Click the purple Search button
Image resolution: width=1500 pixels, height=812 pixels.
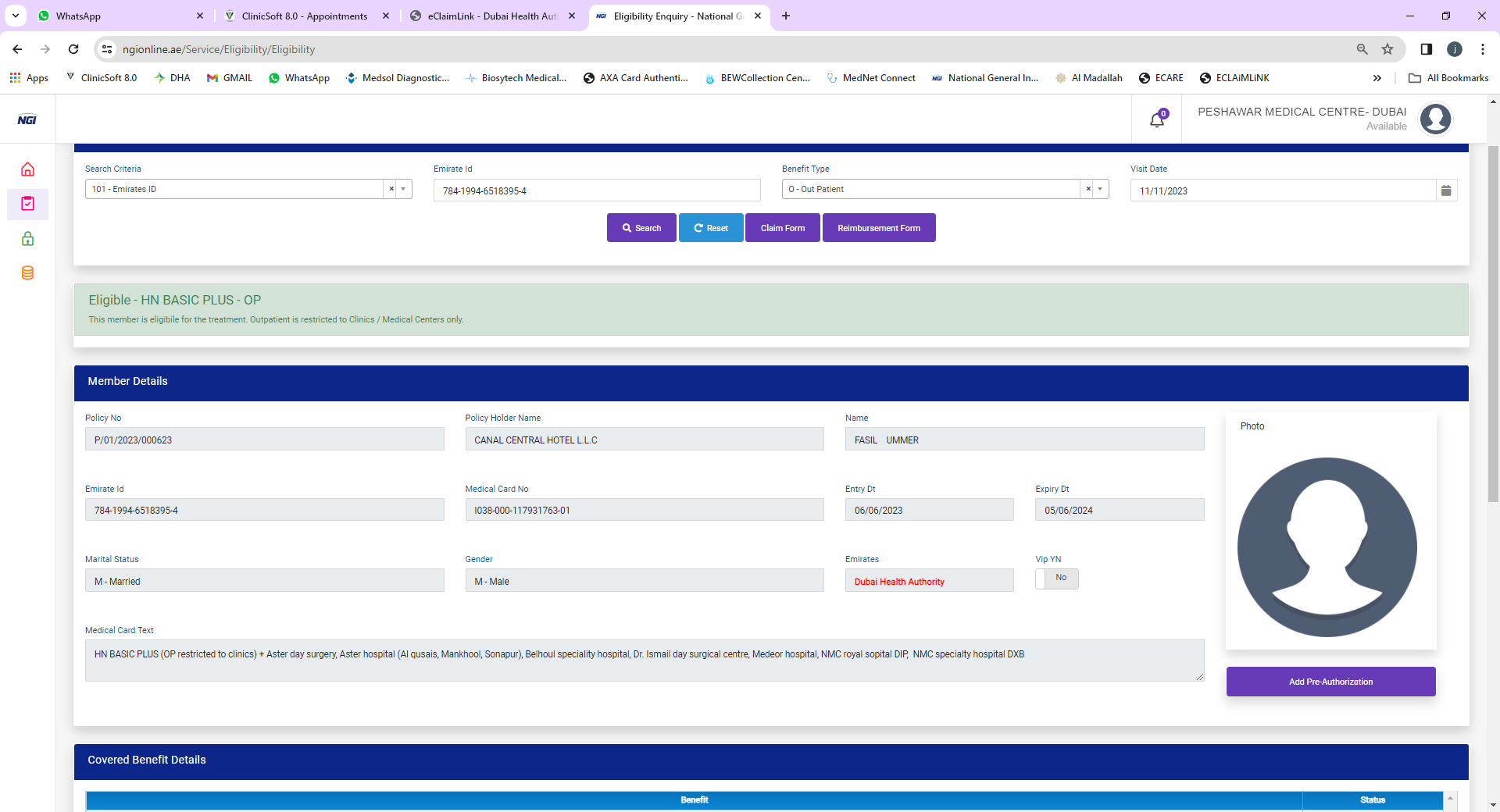pyautogui.click(x=641, y=228)
